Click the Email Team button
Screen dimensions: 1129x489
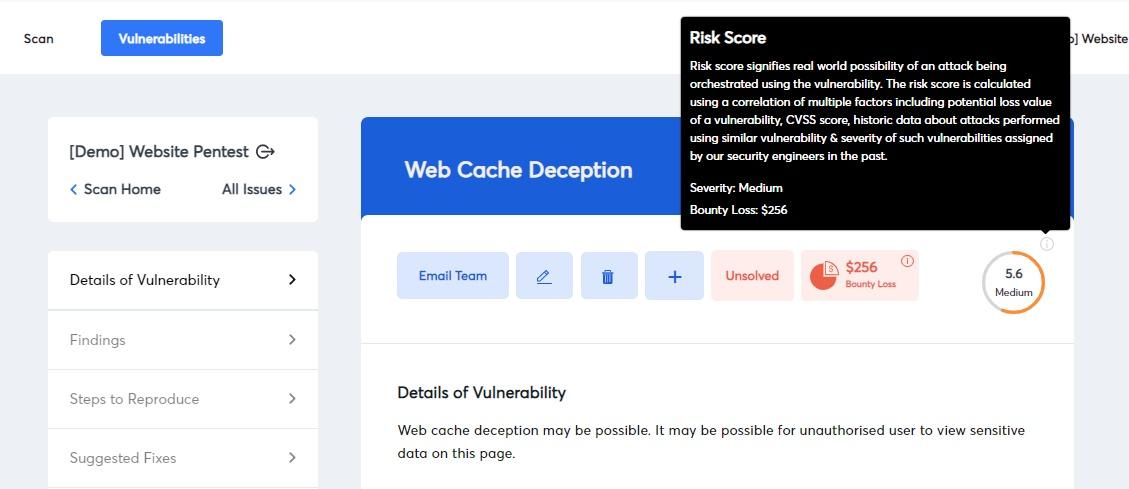tap(453, 276)
